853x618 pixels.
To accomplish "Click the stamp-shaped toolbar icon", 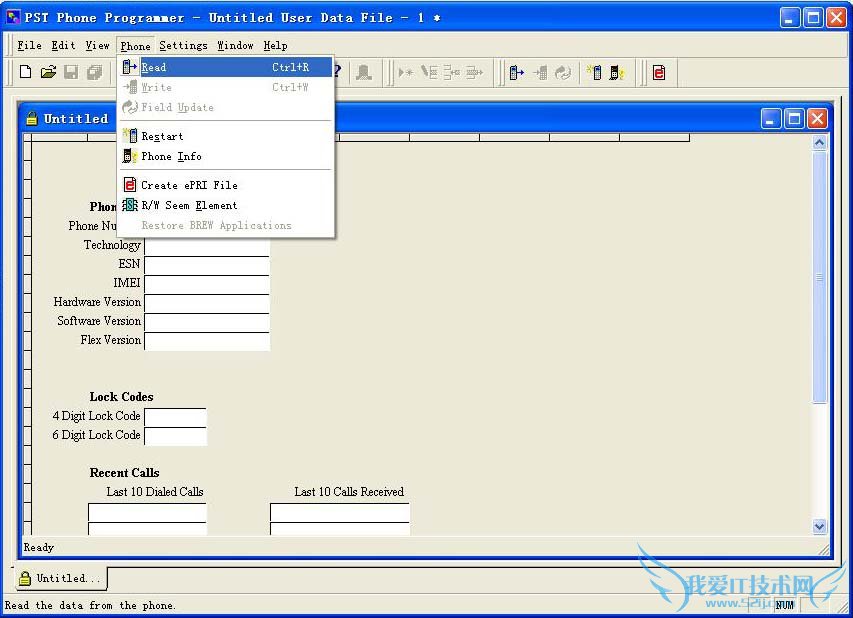I will coord(363,72).
